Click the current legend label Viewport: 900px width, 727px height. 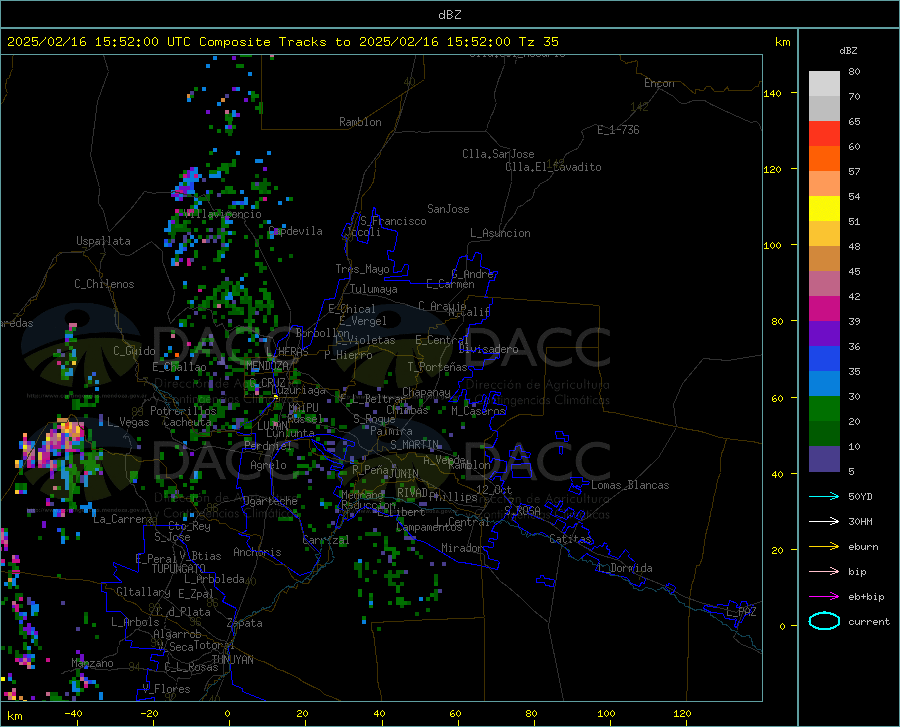coord(869,622)
